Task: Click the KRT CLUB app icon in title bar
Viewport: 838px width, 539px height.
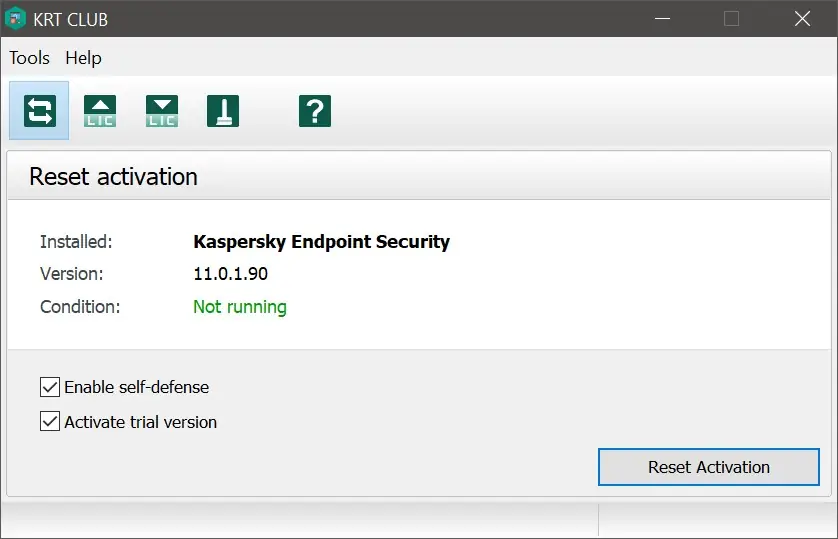Action: pyautogui.click(x=16, y=19)
